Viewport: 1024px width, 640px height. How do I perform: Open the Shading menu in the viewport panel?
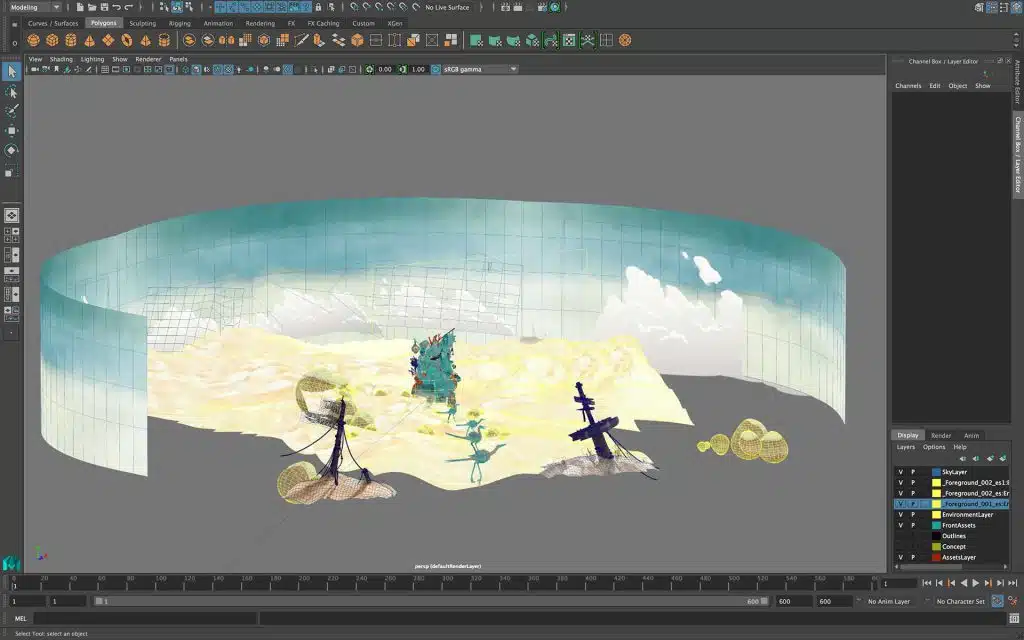61,59
